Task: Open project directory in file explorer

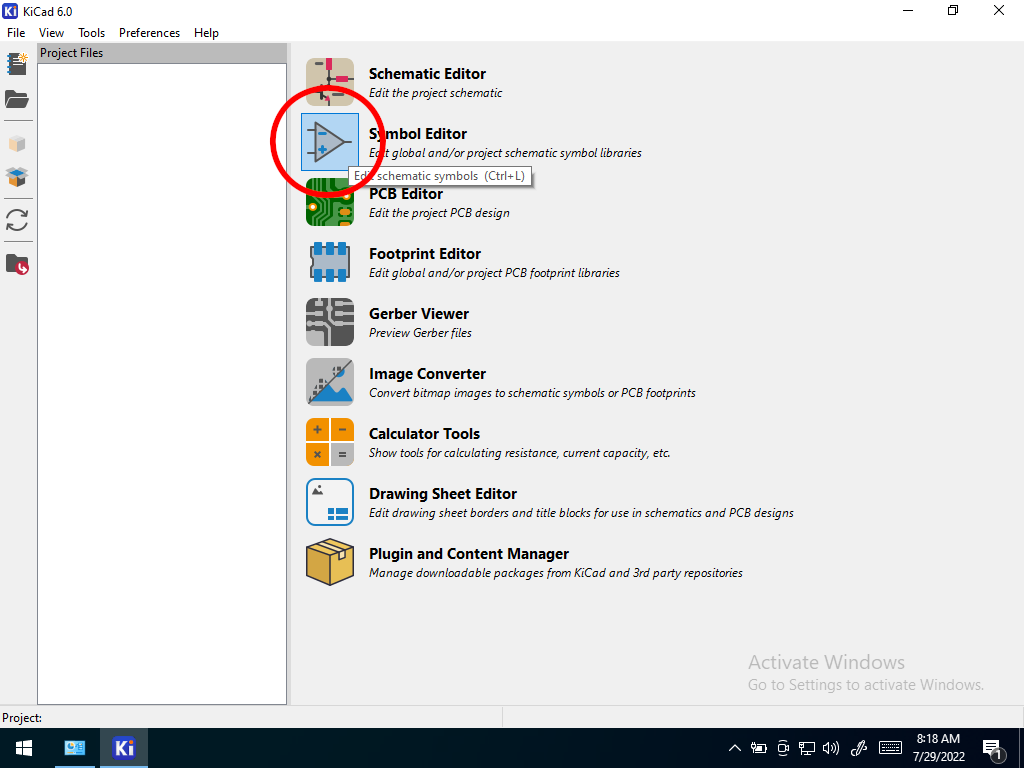Action: tap(17, 264)
